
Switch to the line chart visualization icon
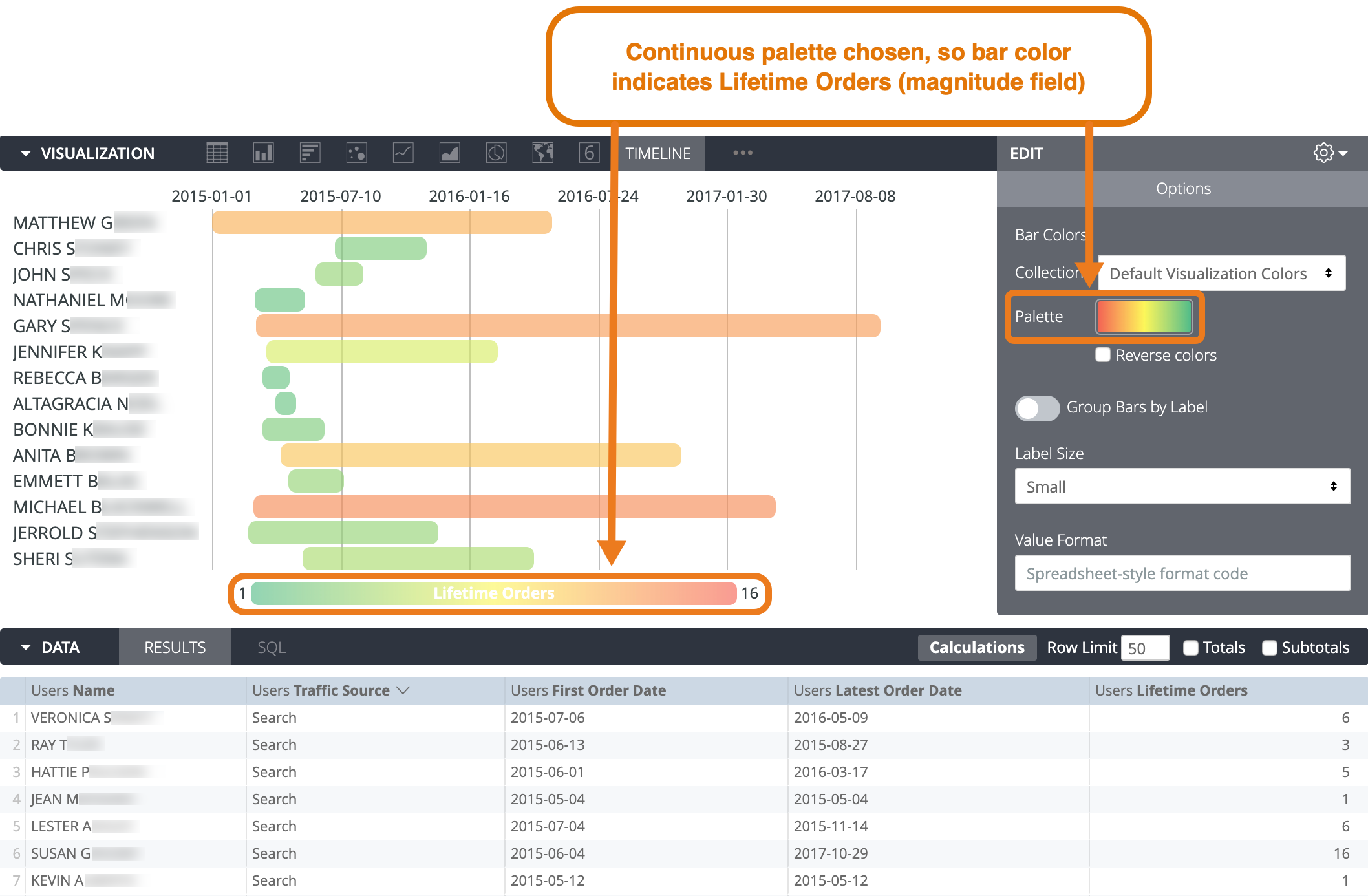[x=403, y=153]
